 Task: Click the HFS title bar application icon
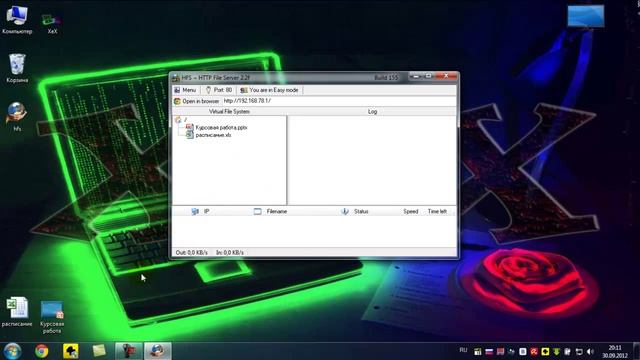pyautogui.click(x=176, y=78)
